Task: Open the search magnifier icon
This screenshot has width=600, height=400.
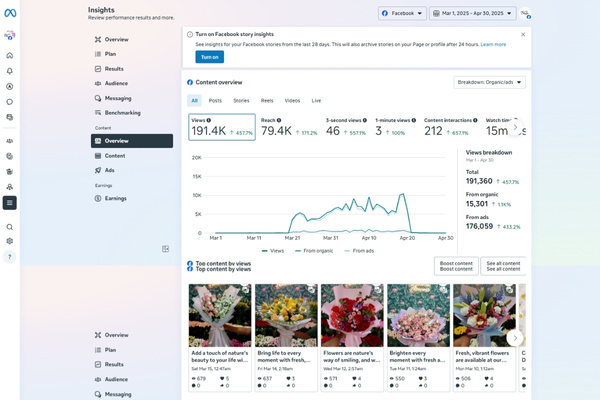Action: tap(9, 227)
